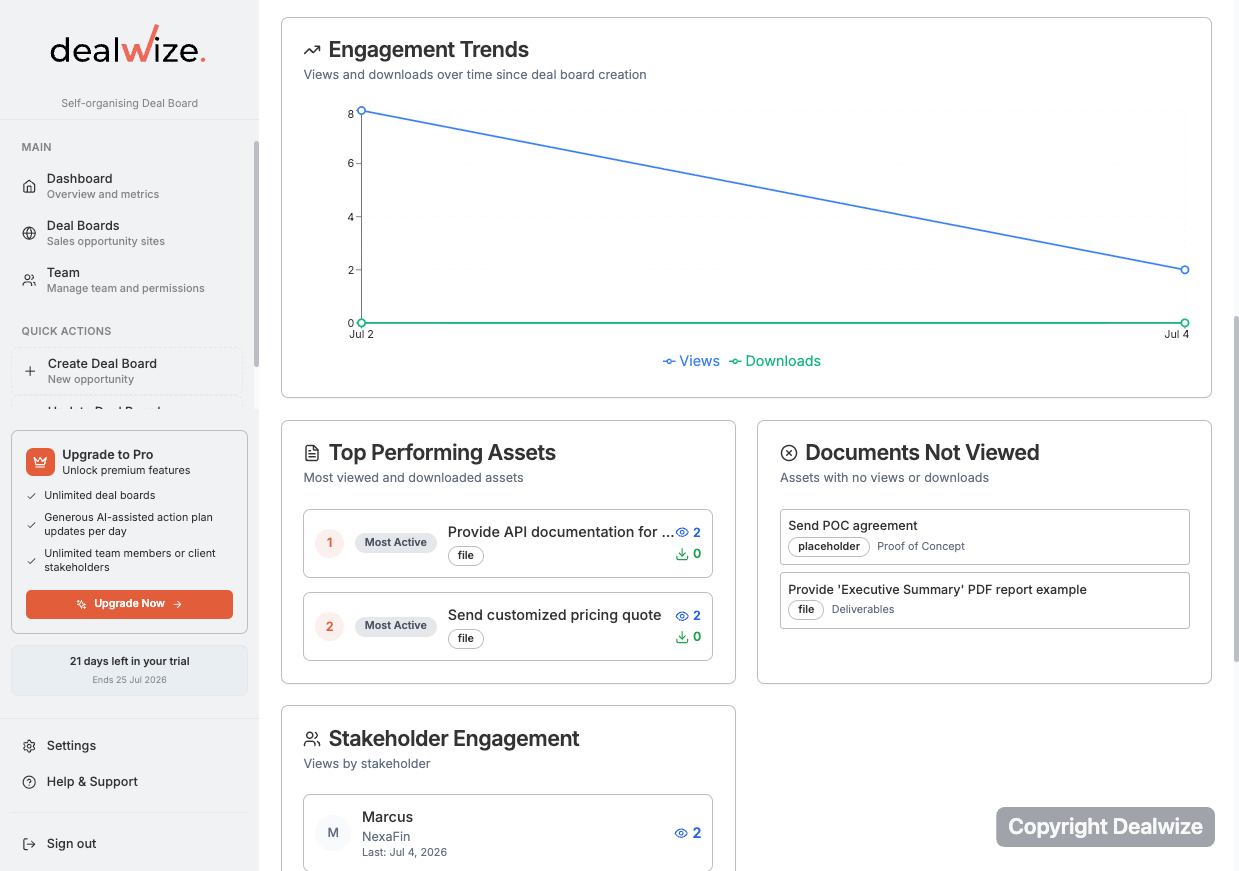This screenshot has height=871, width=1239.
Task: Open the 'Send customized pricing quote' asset
Action: point(508,626)
